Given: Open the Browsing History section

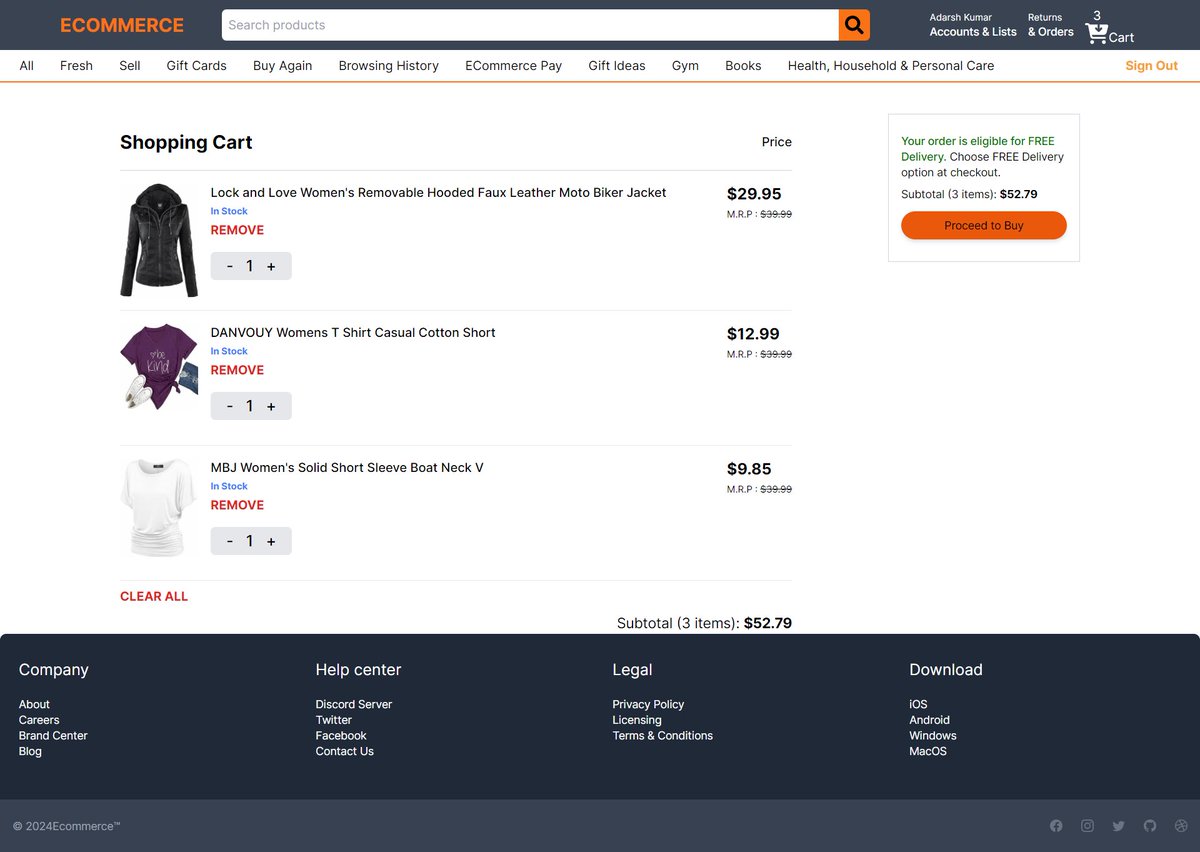Looking at the screenshot, I should point(388,65).
